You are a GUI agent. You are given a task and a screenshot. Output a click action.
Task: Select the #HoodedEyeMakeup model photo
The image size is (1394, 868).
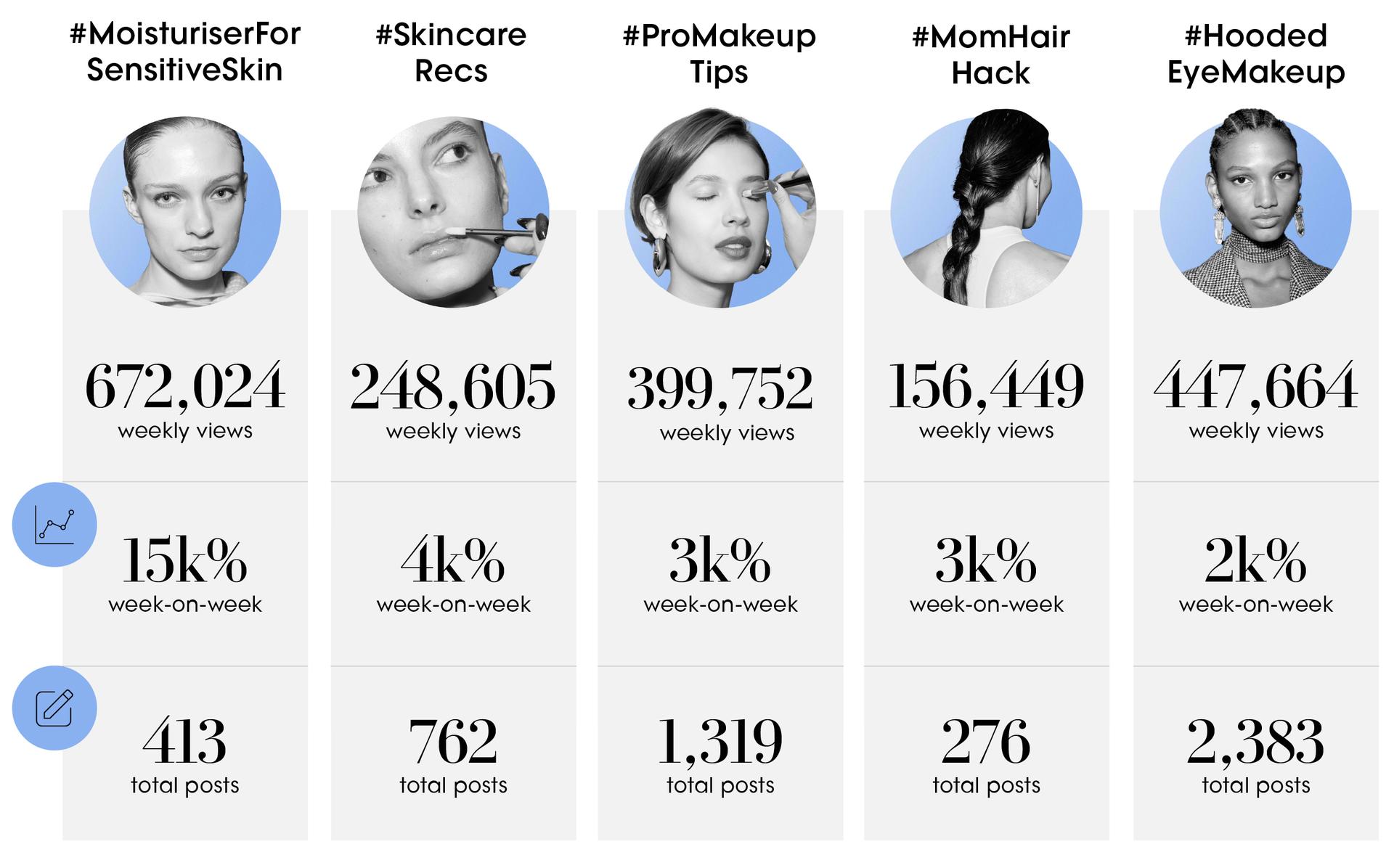1255,209
